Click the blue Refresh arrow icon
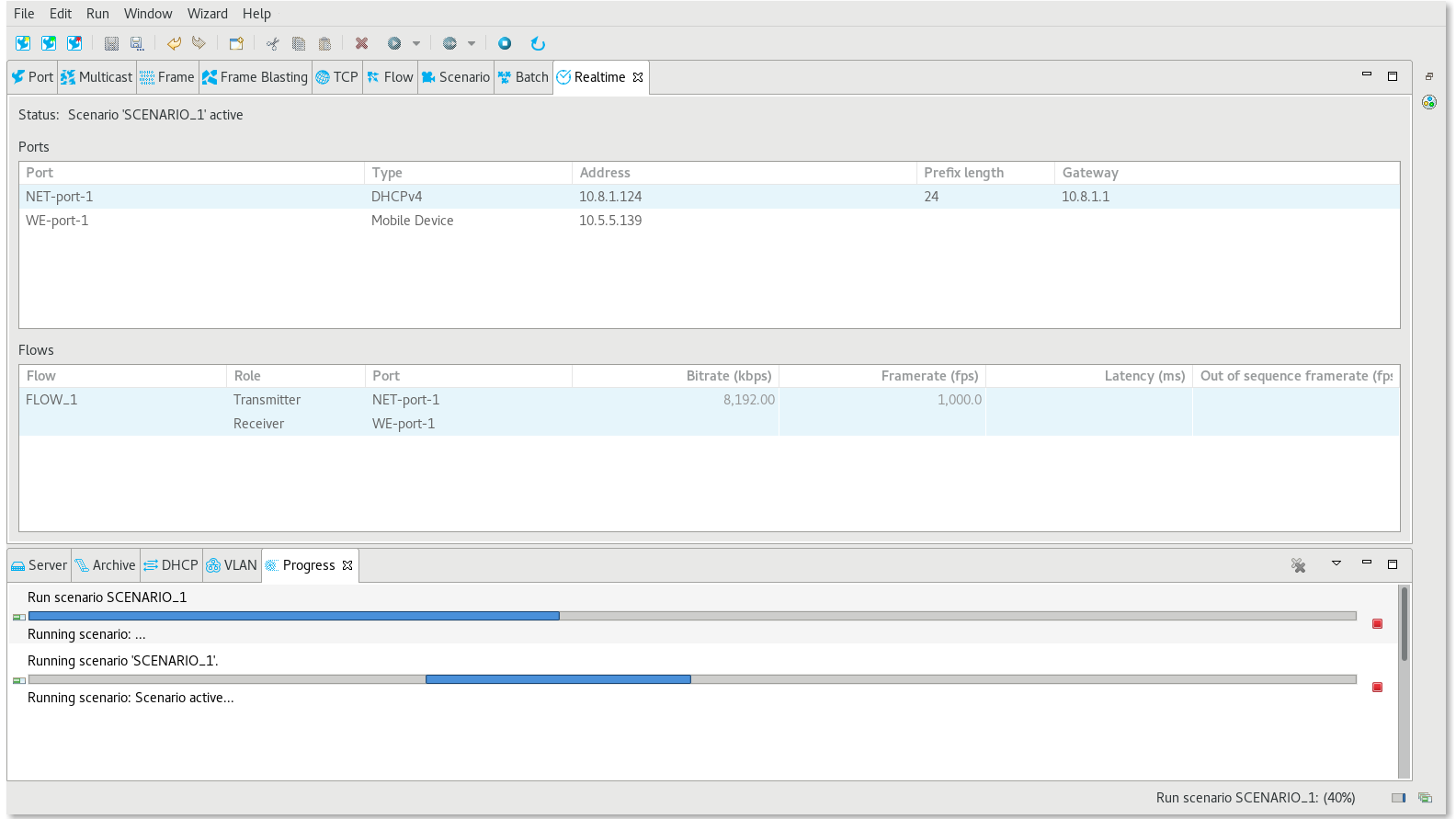1456x819 pixels. 538,43
